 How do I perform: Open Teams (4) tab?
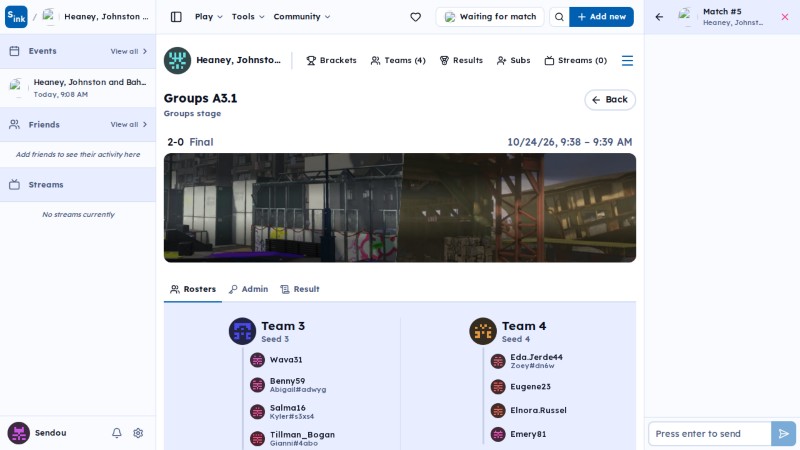[398, 61]
